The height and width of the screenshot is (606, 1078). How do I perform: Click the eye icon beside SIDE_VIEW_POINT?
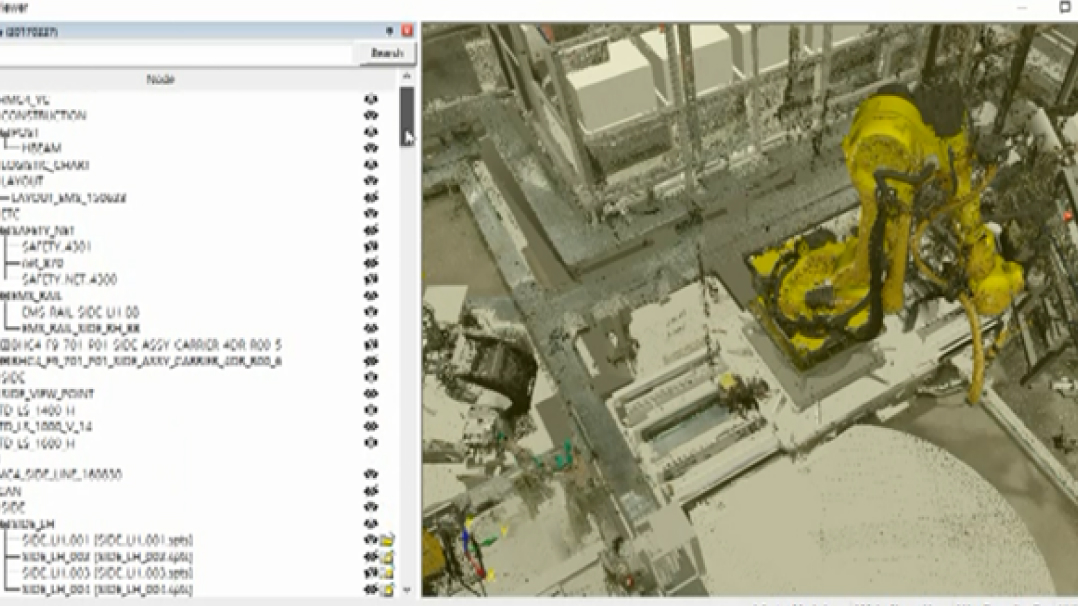pyautogui.click(x=371, y=394)
